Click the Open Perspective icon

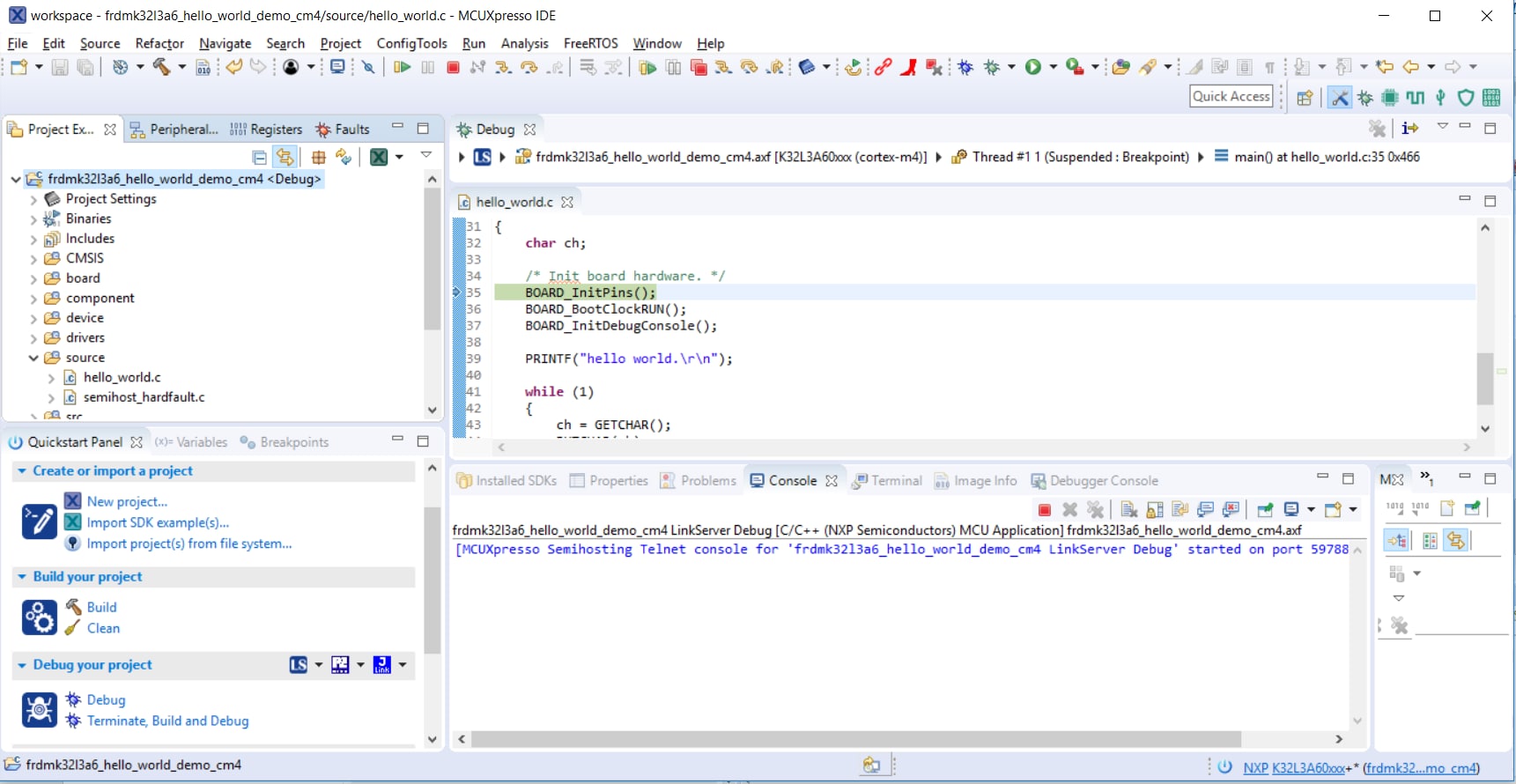pyautogui.click(x=1305, y=98)
